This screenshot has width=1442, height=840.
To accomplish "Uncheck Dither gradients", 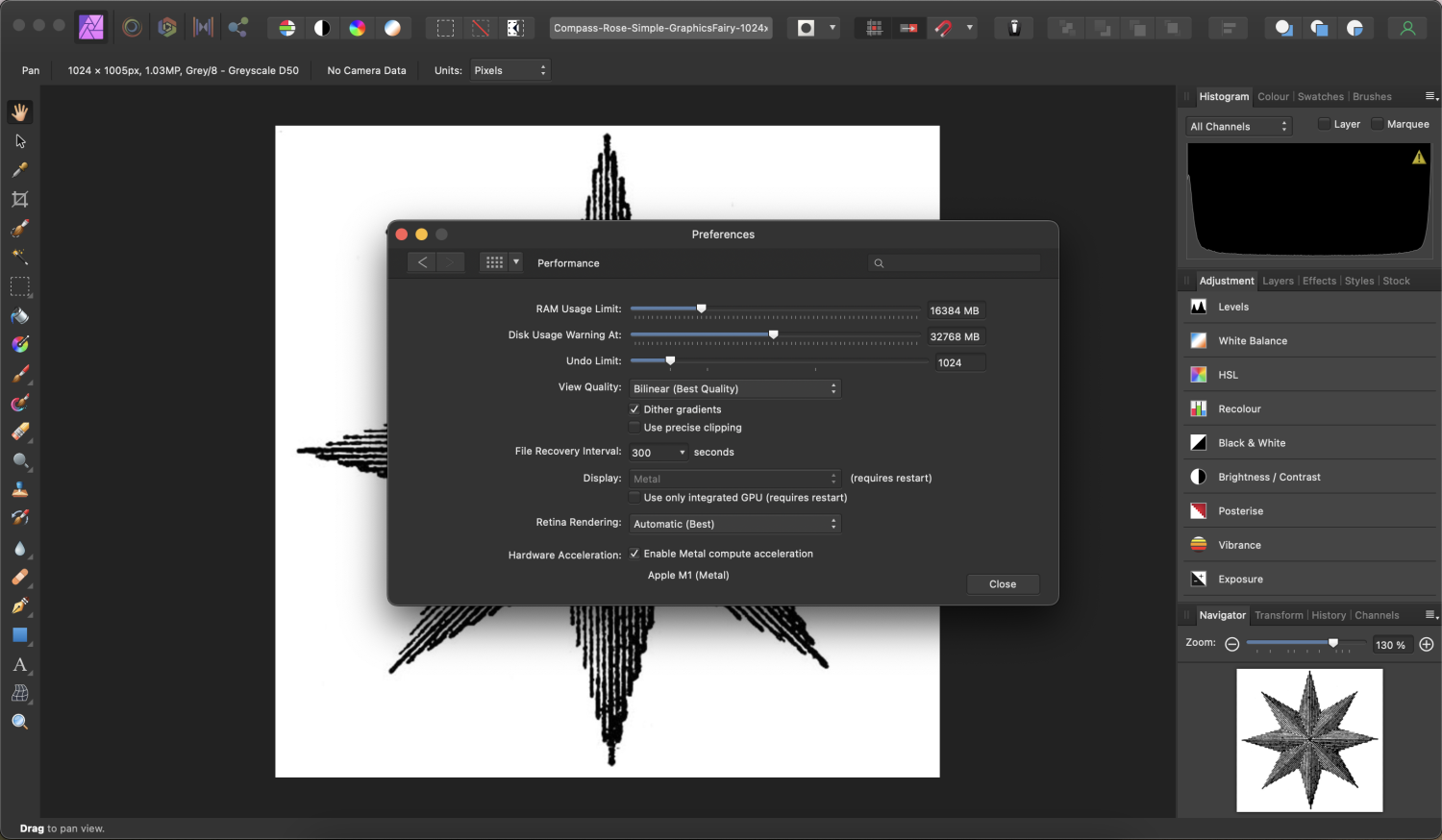I will (x=634, y=408).
